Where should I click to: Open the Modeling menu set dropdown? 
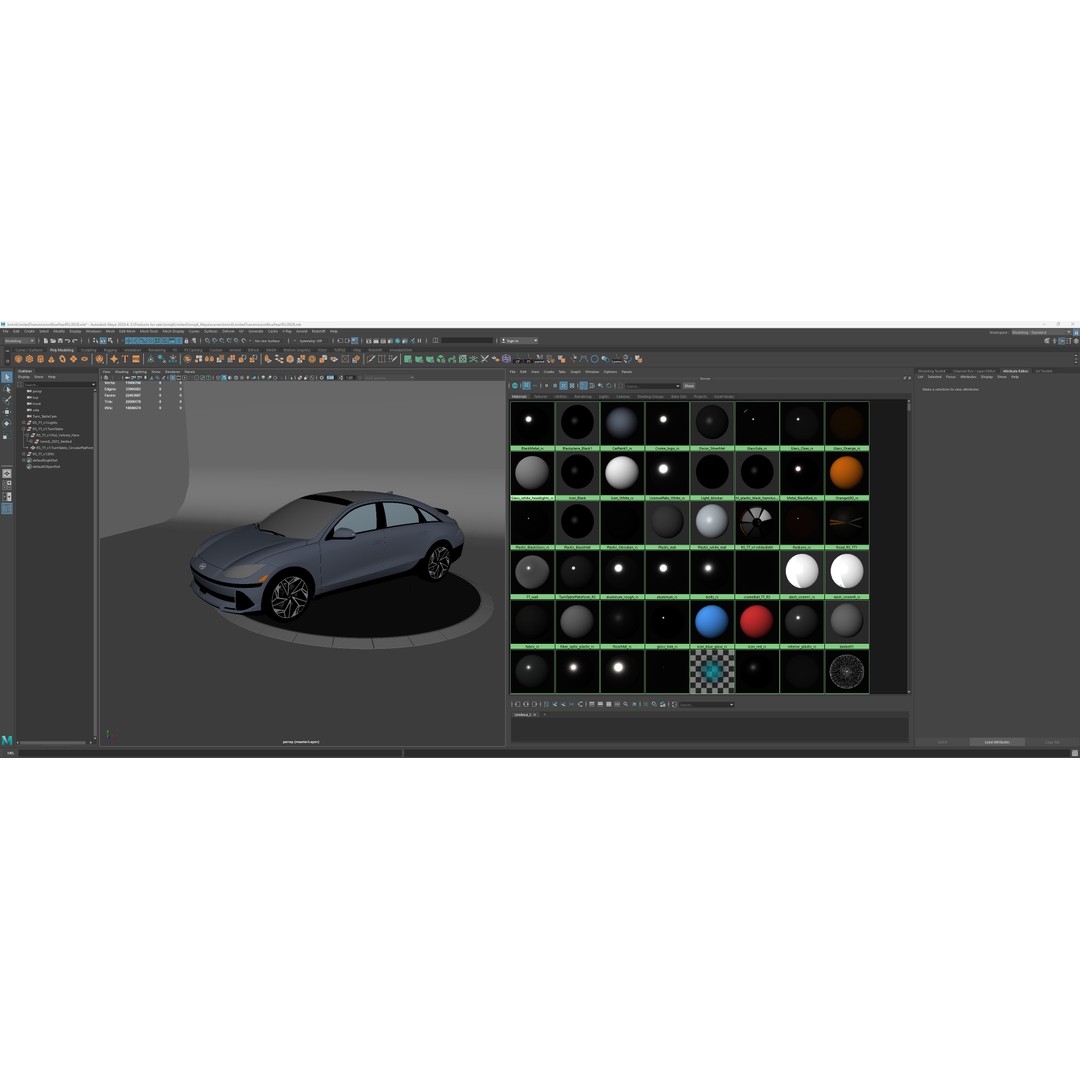tap(19, 341)
